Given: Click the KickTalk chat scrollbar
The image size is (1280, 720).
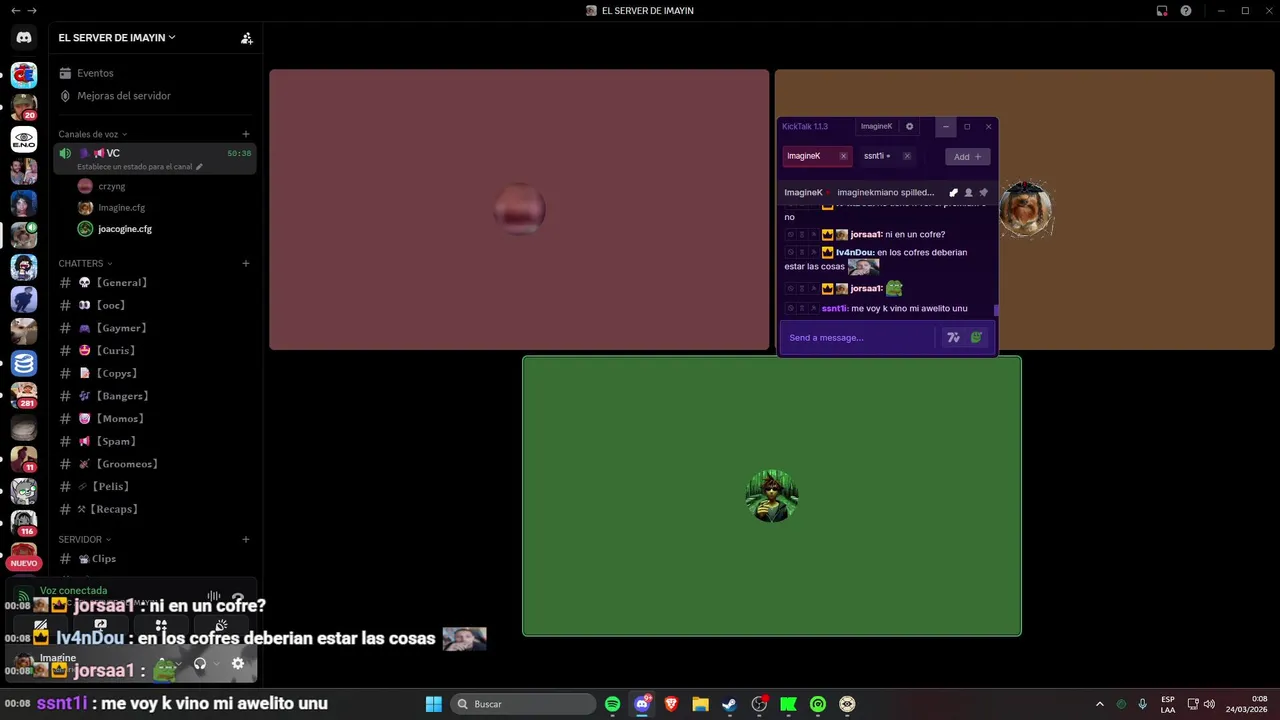Looking at the screenshot, I should click(996, 310).
